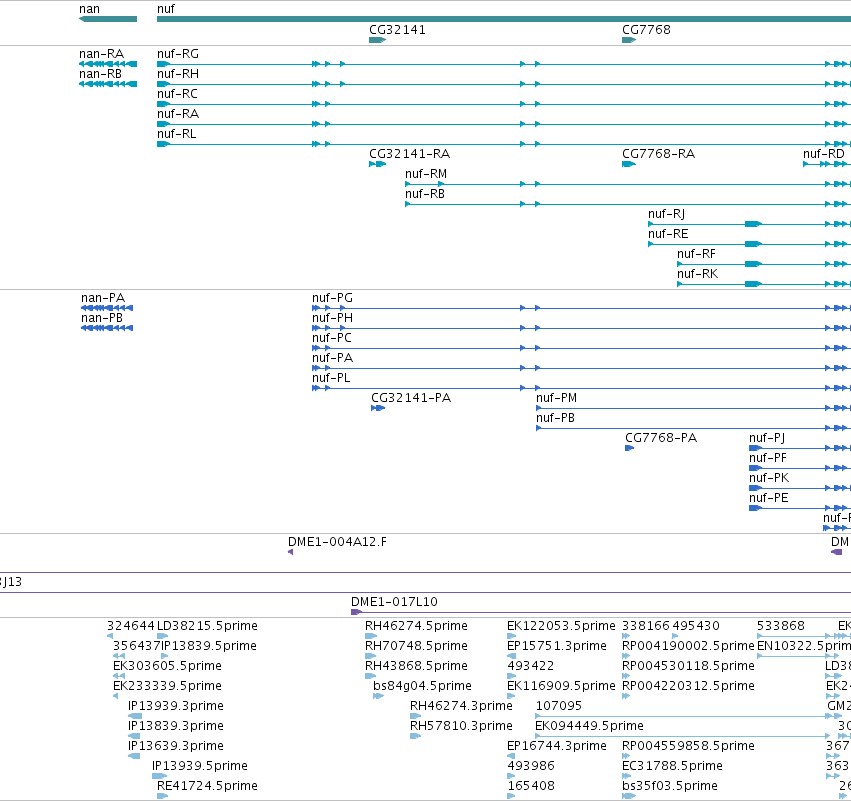Click the nuf-PH CDS label
The height and width of the screenshot is (801, 851).
(332, 318)
